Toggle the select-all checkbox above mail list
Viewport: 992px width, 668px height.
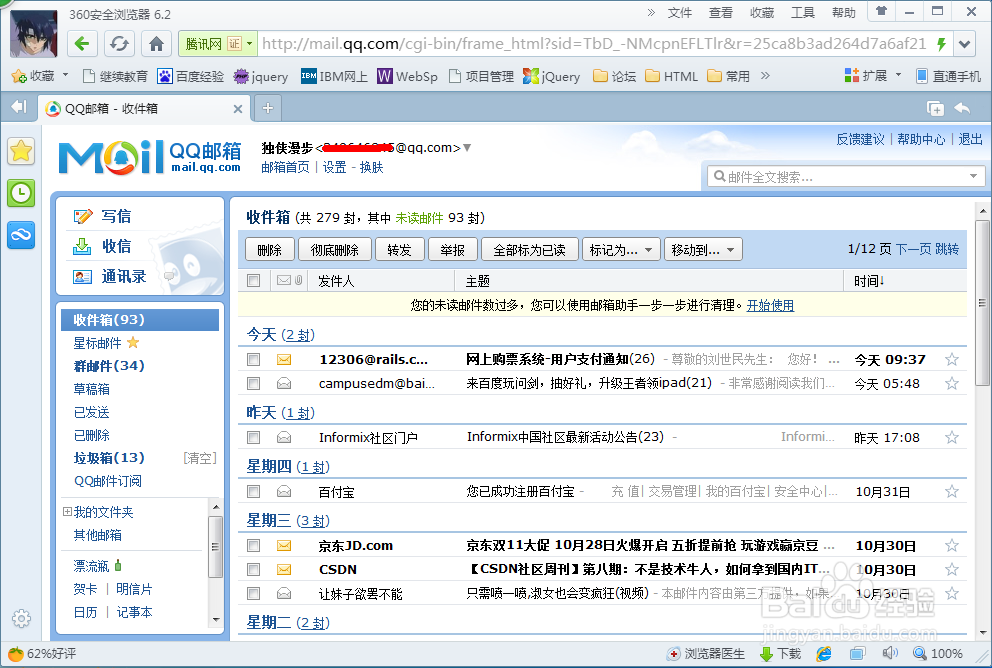click(253, 280)
